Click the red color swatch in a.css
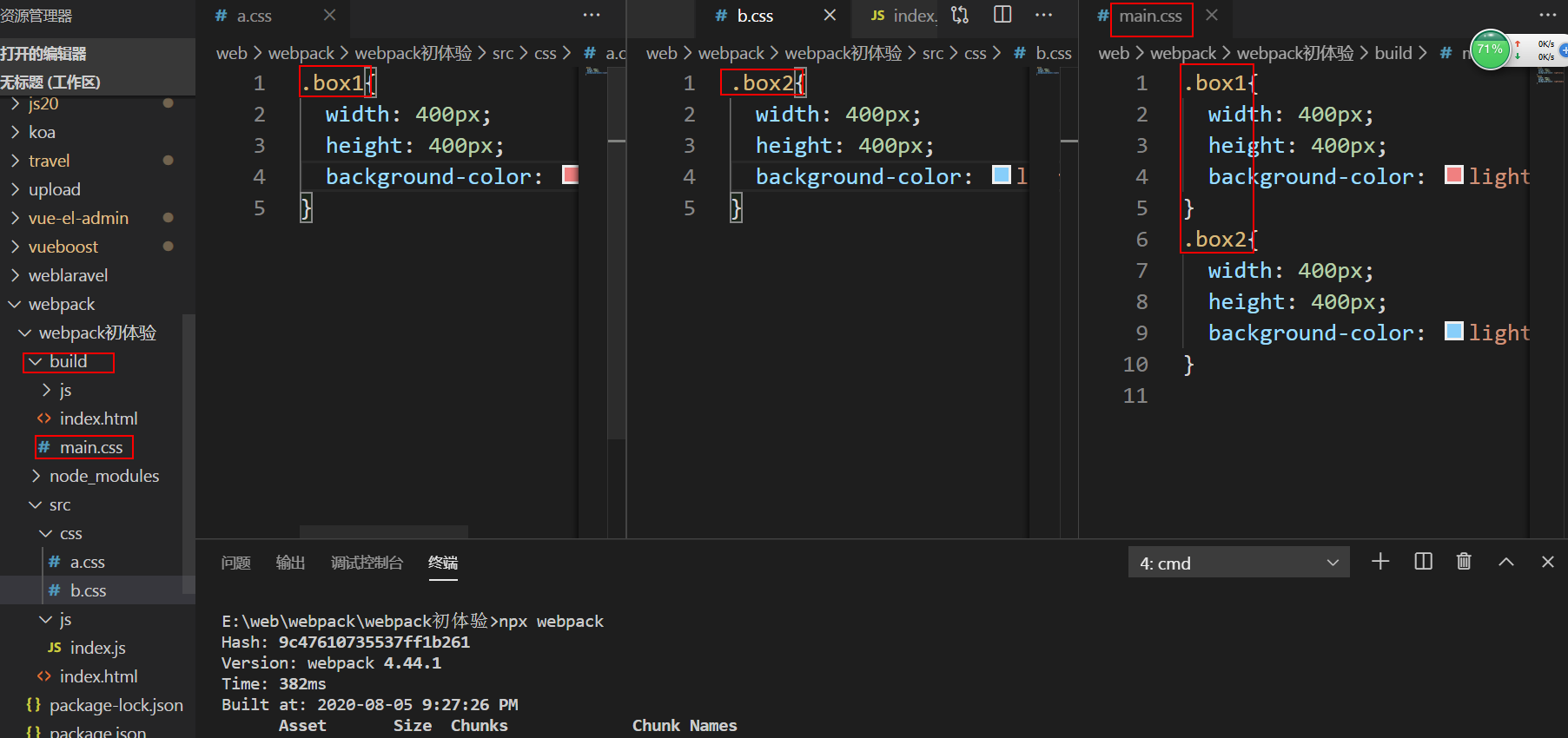 pyautogui.click(x=570, y=175)
